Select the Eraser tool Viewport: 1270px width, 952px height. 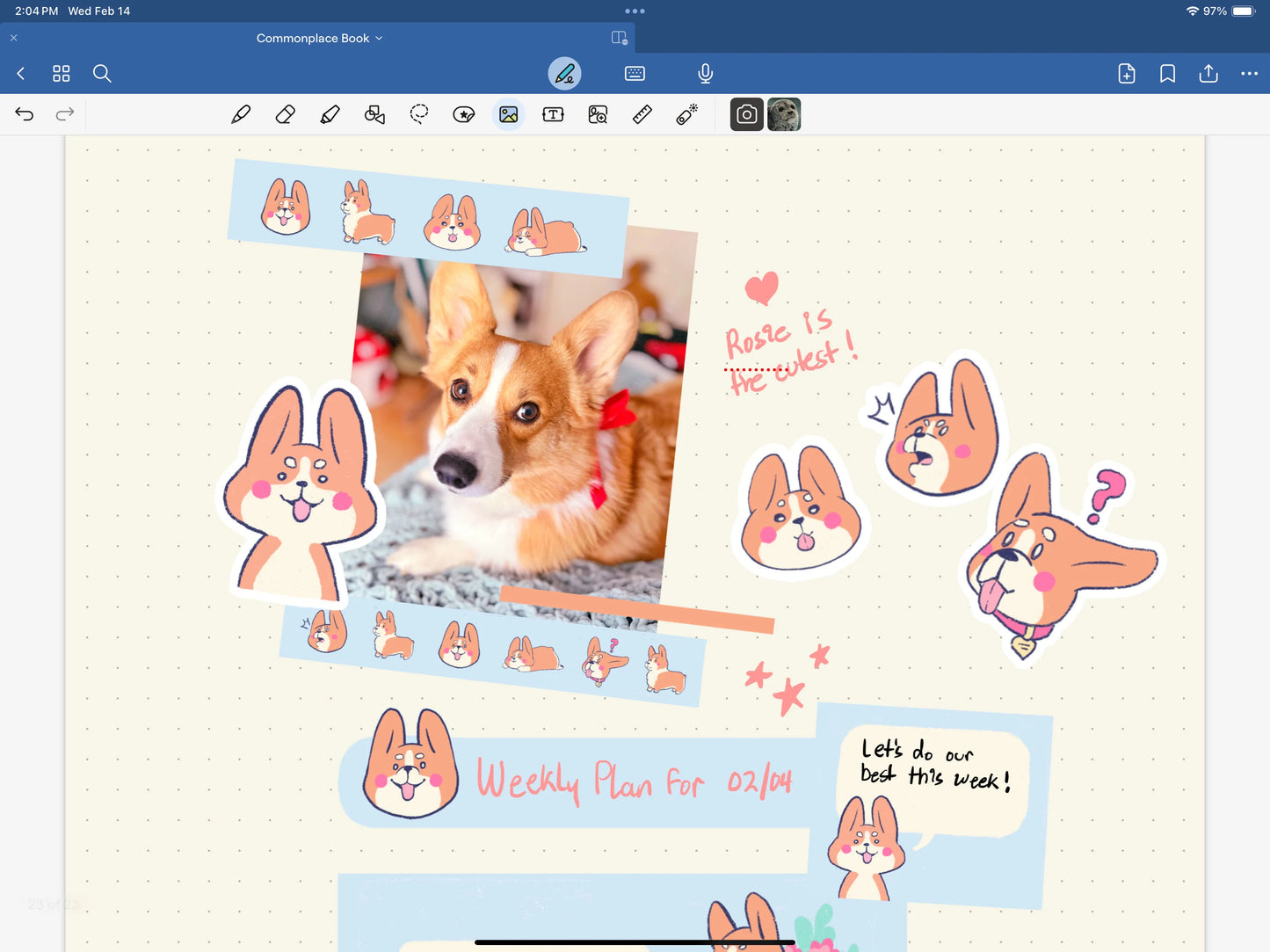tap(285, 114)
